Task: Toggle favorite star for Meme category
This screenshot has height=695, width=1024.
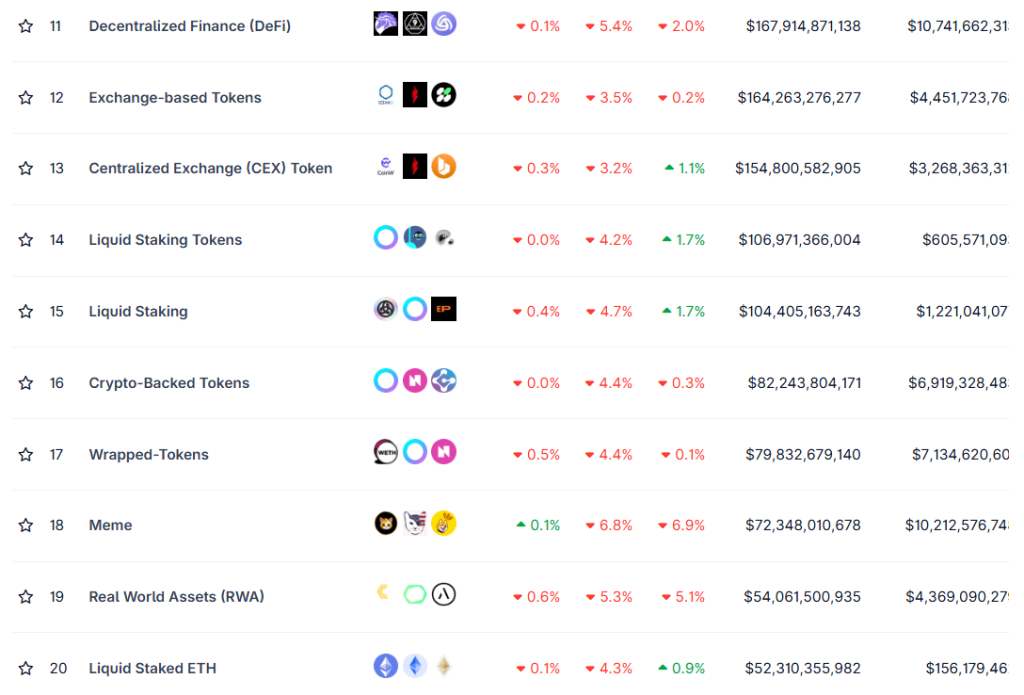Action: [x=26, y=525]
